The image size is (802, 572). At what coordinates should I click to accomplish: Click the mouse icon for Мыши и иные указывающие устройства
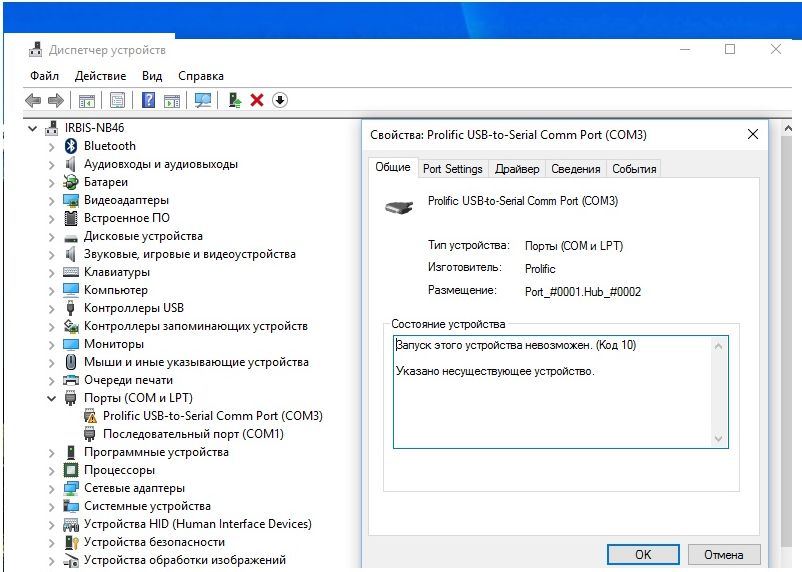pos(71,362)
